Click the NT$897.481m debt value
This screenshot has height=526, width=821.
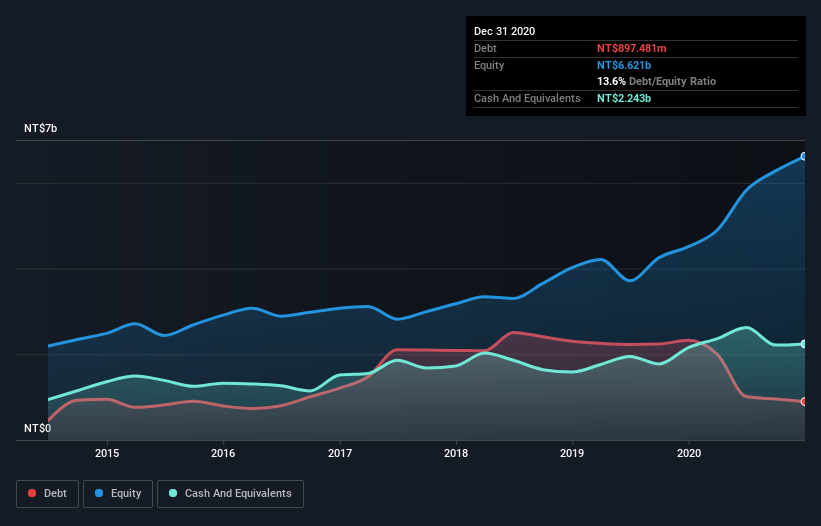tap(631, 48)
